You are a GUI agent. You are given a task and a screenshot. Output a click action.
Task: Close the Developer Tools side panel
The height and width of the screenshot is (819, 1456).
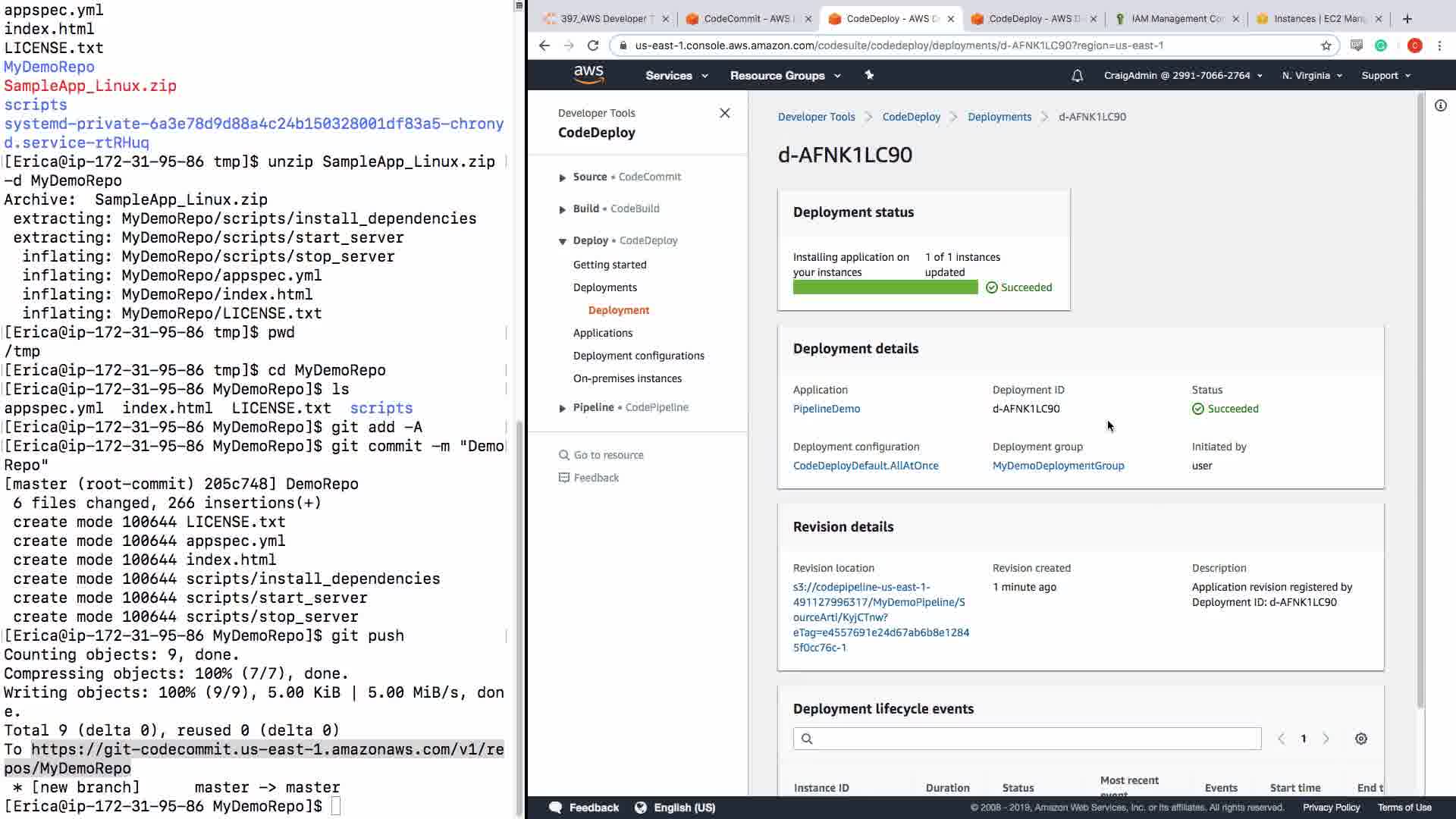click(x=724, y=113)
